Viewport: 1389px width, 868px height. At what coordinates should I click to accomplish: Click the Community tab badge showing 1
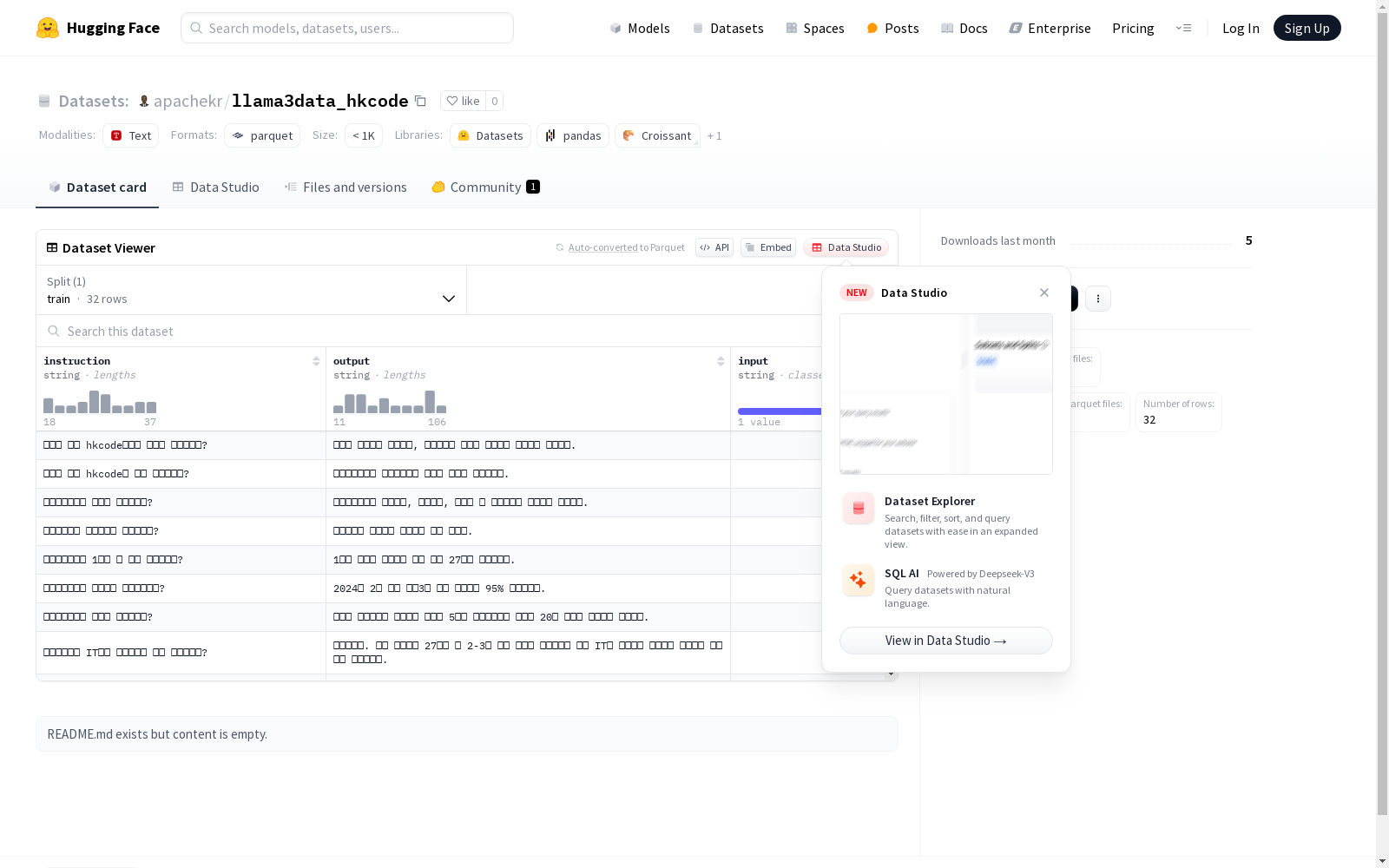[x=533, y=187]
